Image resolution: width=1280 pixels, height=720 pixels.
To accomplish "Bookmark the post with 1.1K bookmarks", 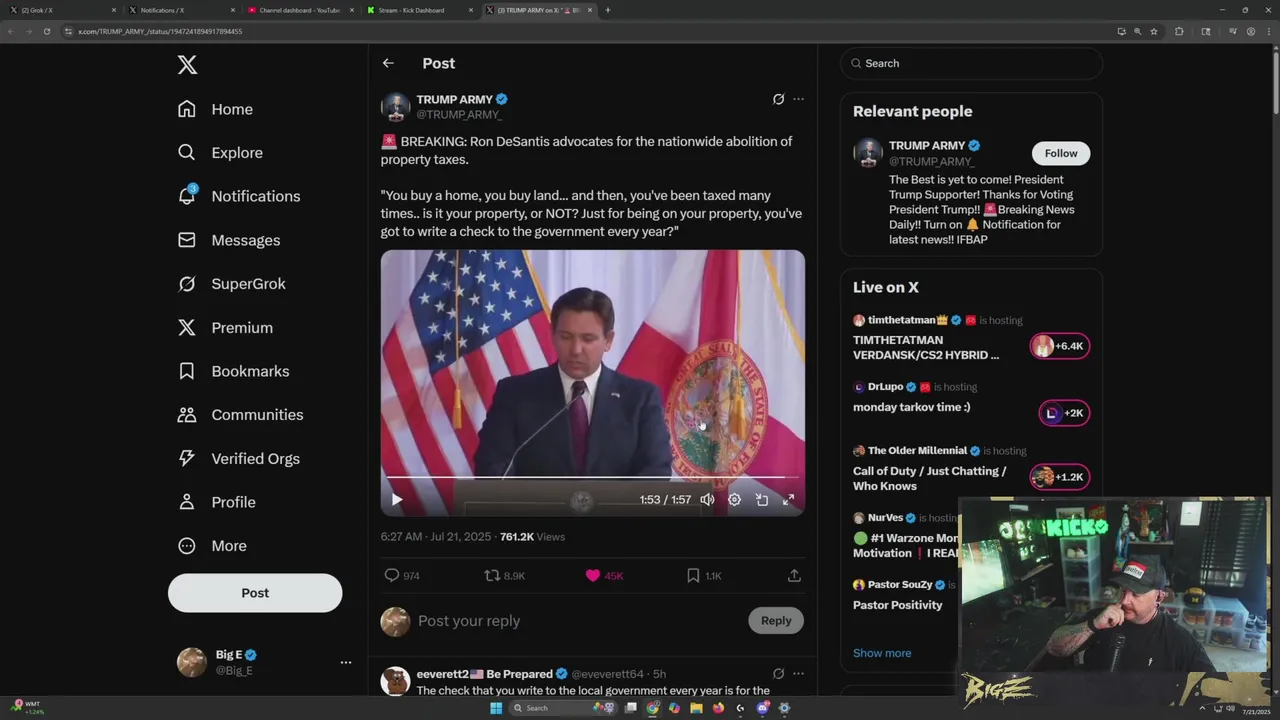I will point(704,575).
